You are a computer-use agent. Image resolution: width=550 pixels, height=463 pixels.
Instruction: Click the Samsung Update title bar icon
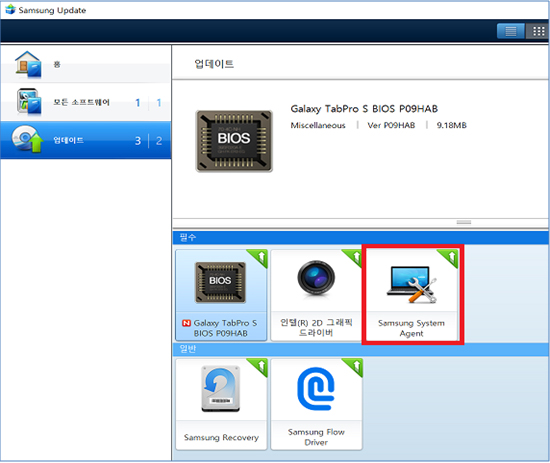coord(10,10)
